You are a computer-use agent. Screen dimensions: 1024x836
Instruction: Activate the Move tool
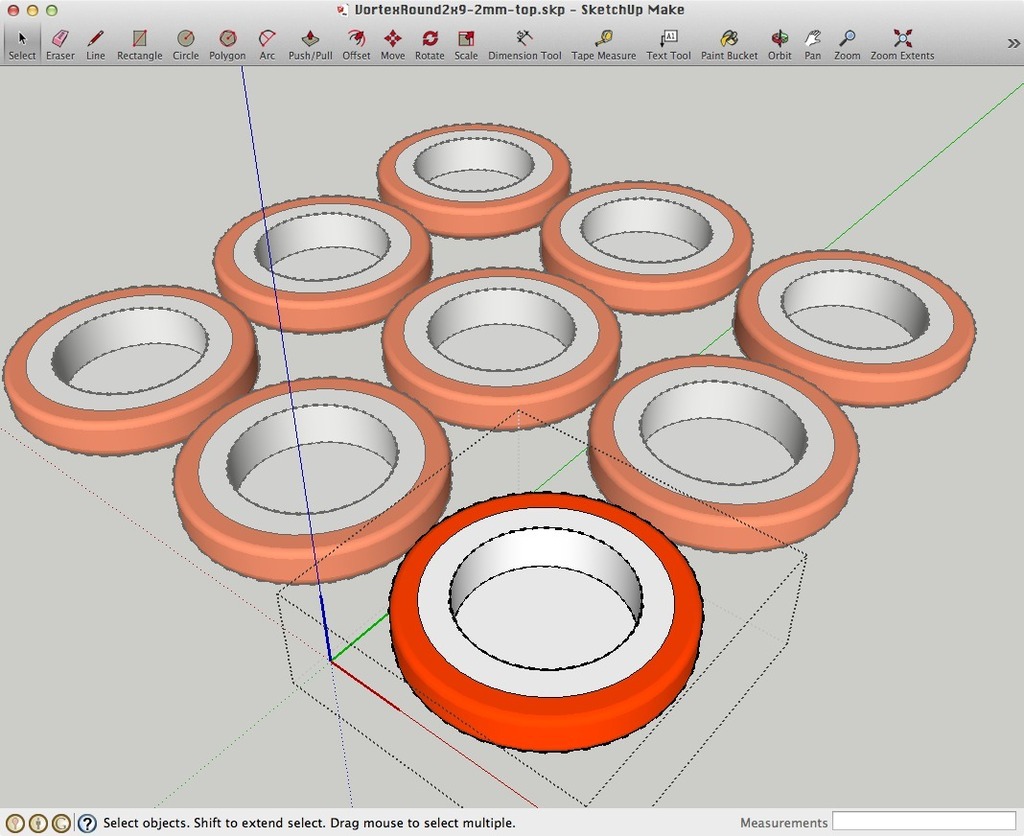392,44
